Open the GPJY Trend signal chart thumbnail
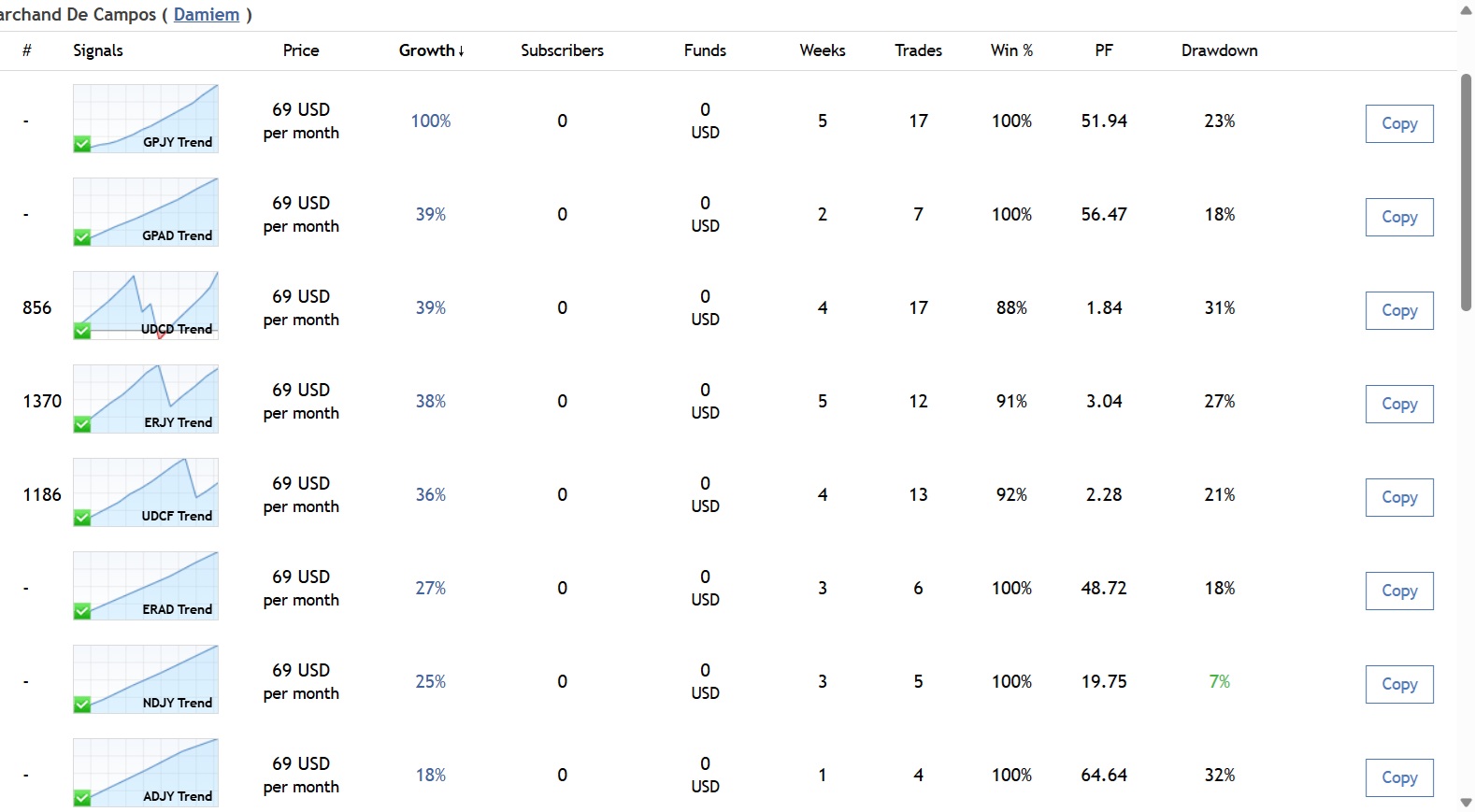Image resolution: width=1475 pixels, height=812 pixels. [146, 119]
